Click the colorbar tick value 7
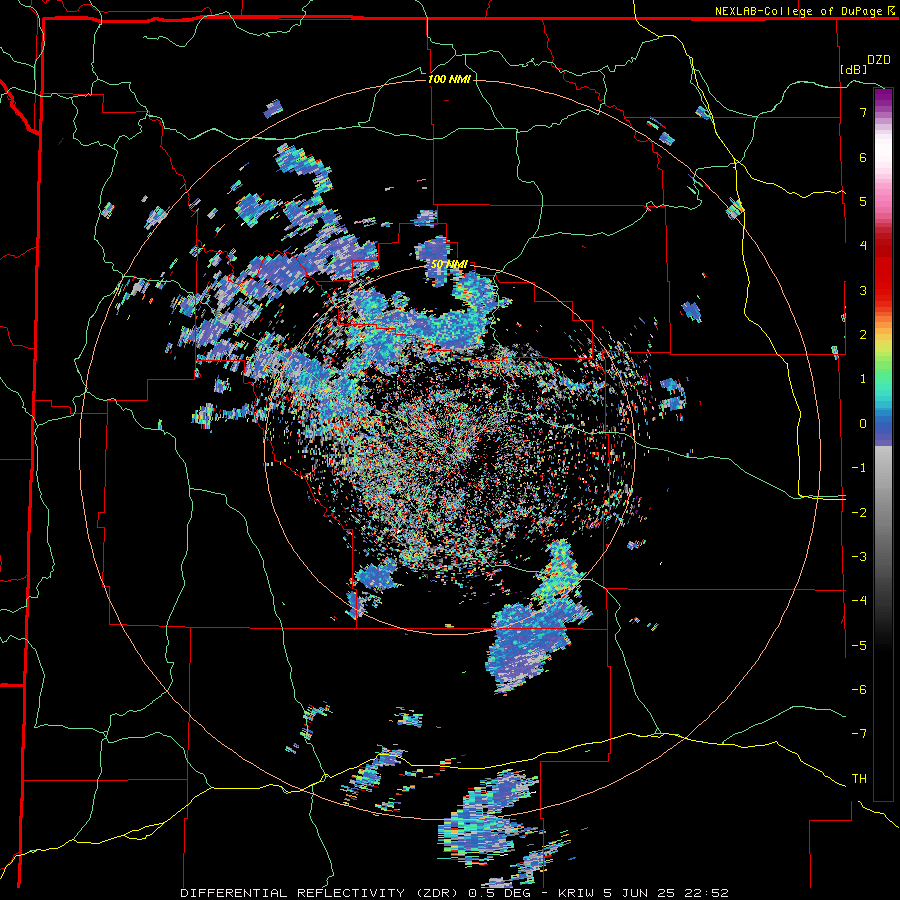900x900 pixels. tap(863, 112)
